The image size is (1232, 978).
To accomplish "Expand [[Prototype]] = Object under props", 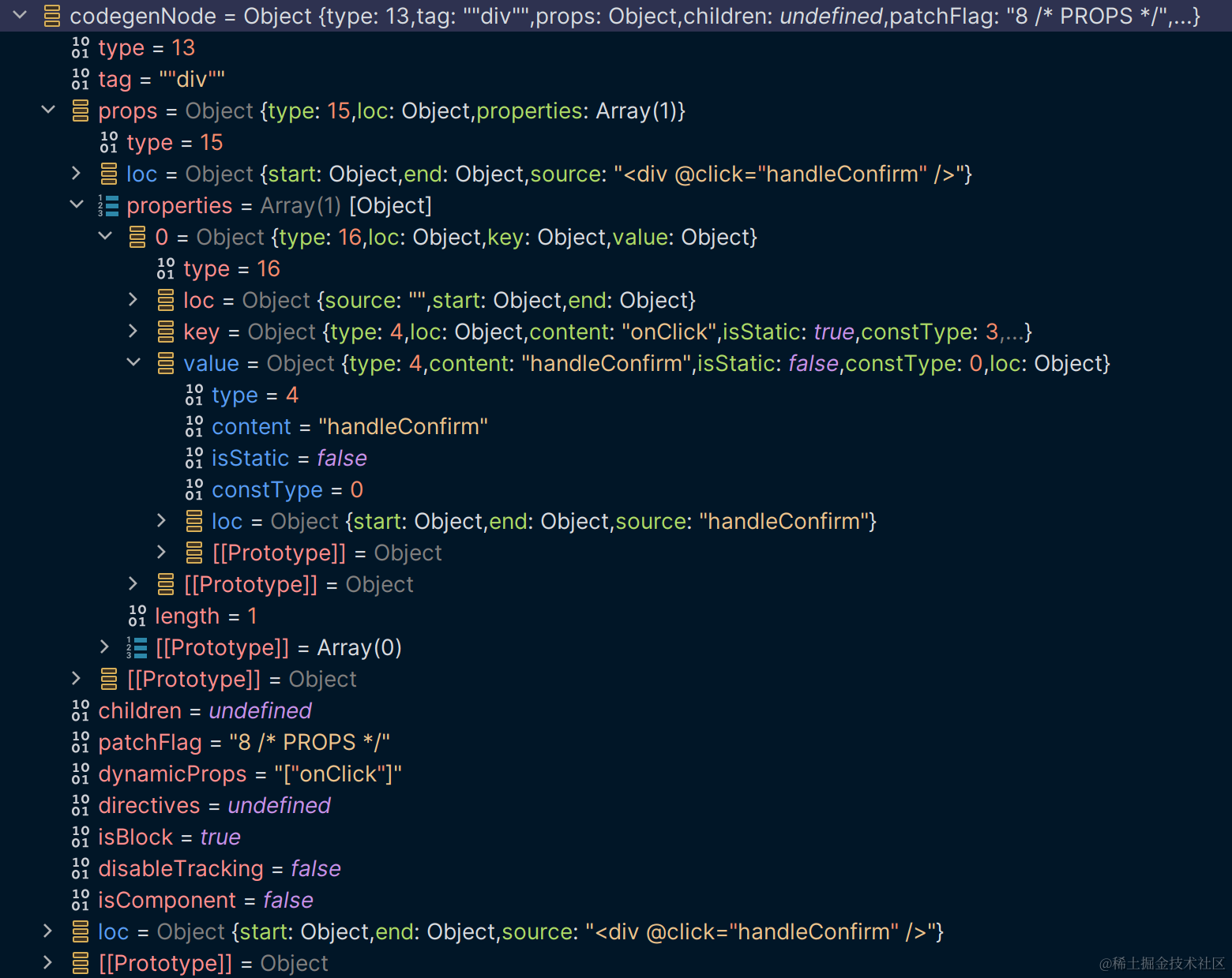I will click(x=77, y=678).
